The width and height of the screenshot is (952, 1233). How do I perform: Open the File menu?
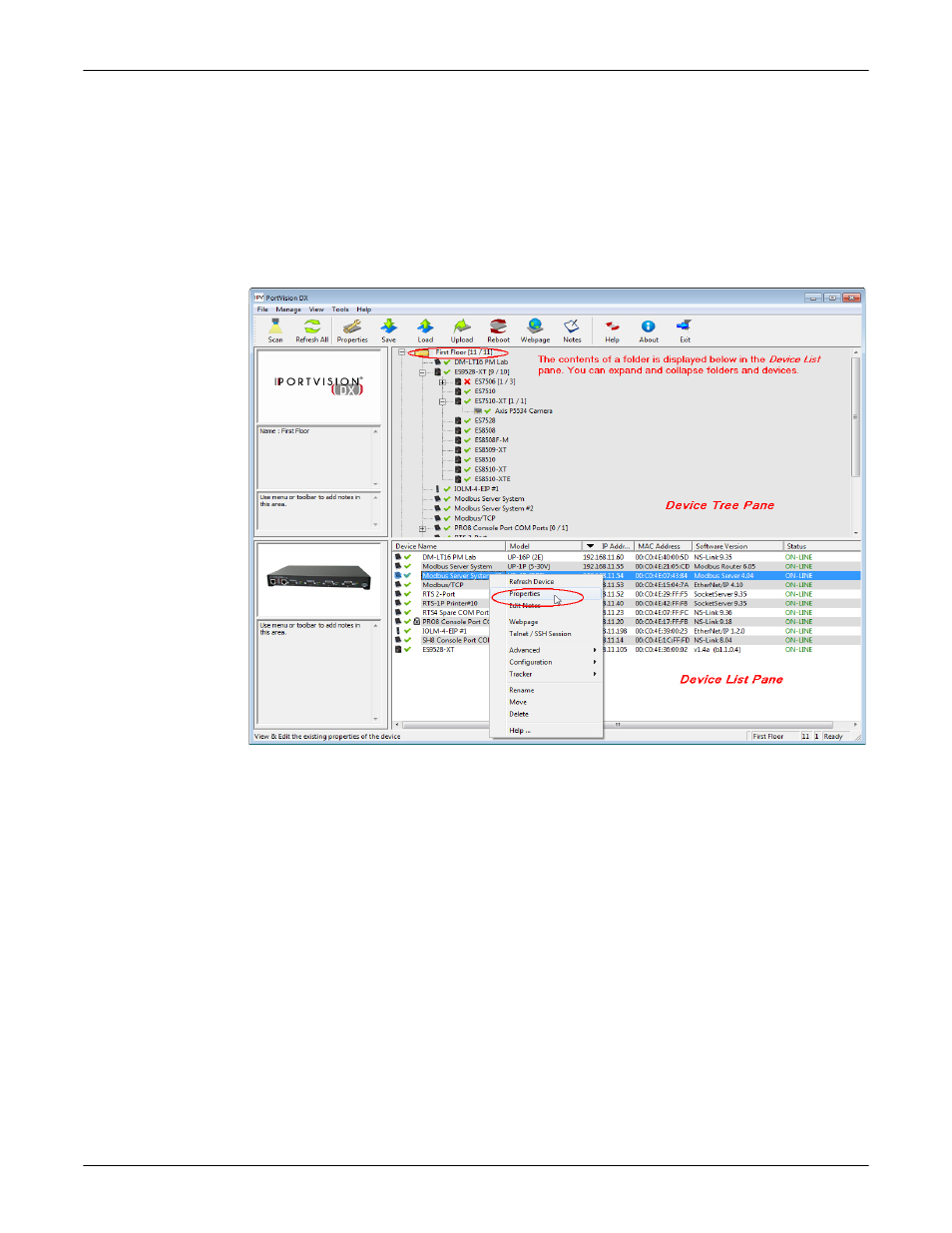262,309
